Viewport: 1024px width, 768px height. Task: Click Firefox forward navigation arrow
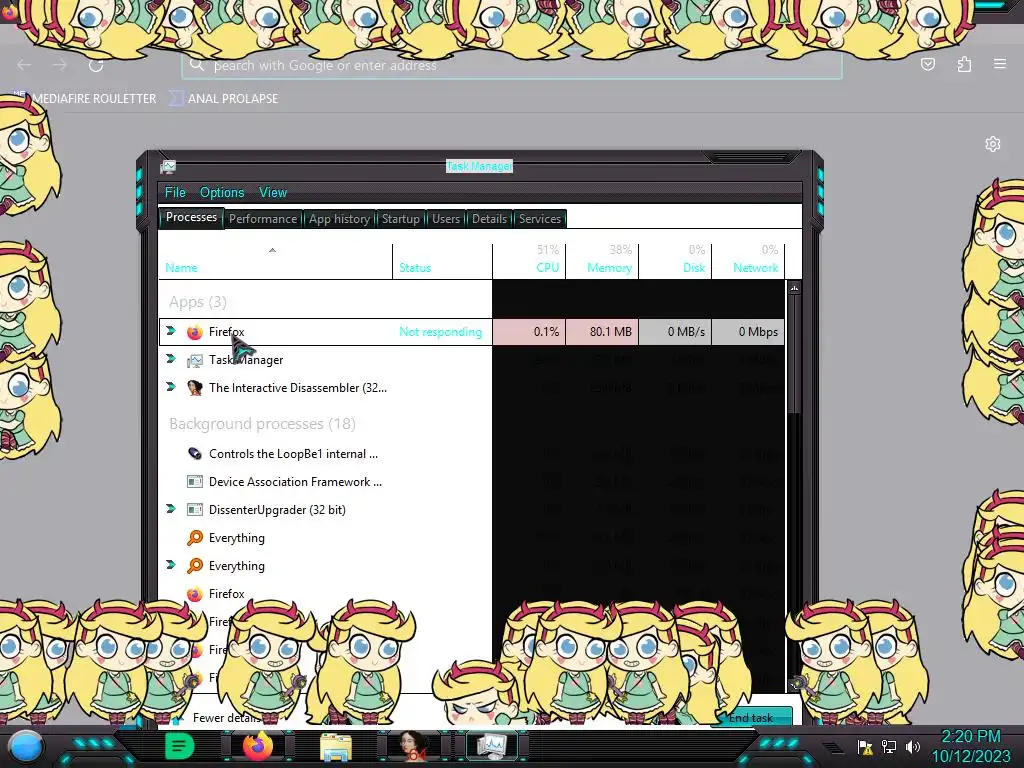60,65
